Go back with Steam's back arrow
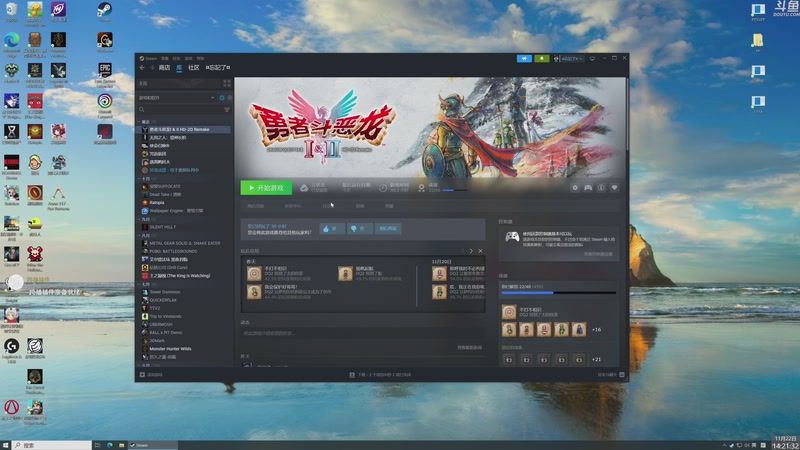The height and width of the screenshot is (450, 800). pyautogui.click(x=142, y=67)
